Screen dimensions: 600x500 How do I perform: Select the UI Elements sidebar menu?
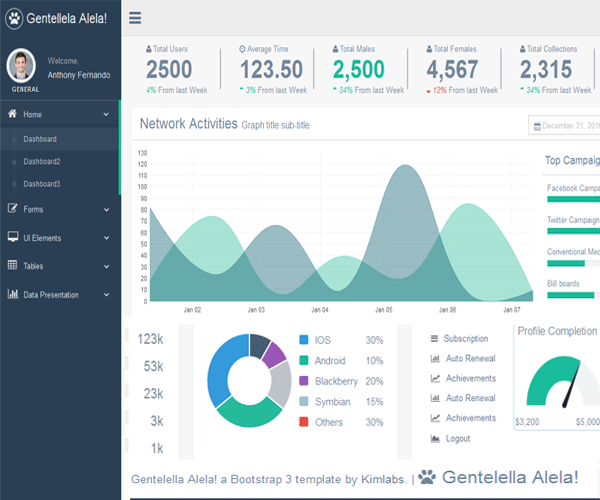click(x=59, y=238)
